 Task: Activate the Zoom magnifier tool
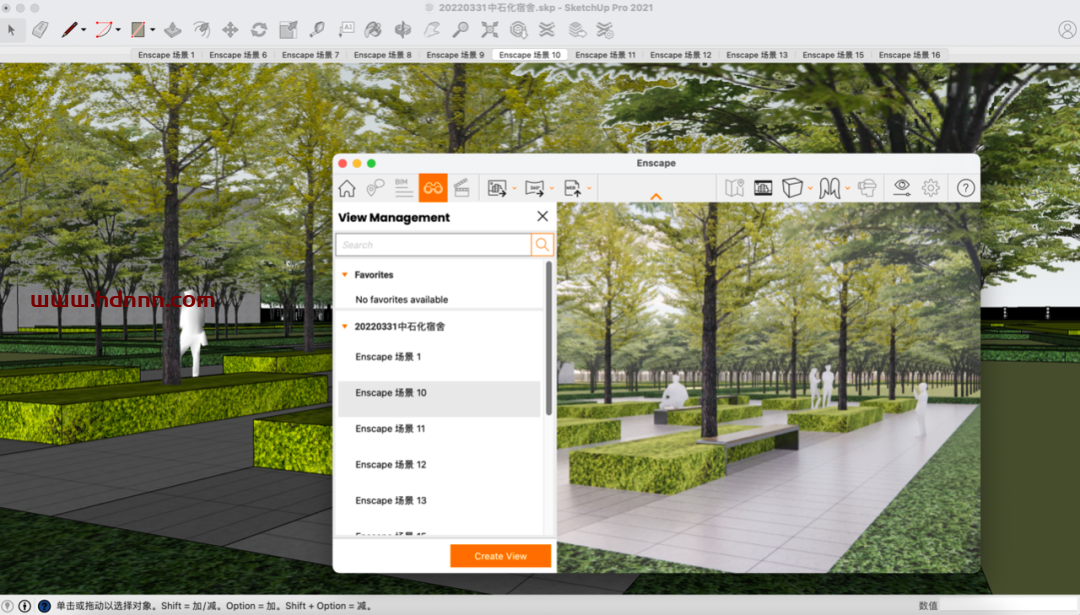click(460, 30)
